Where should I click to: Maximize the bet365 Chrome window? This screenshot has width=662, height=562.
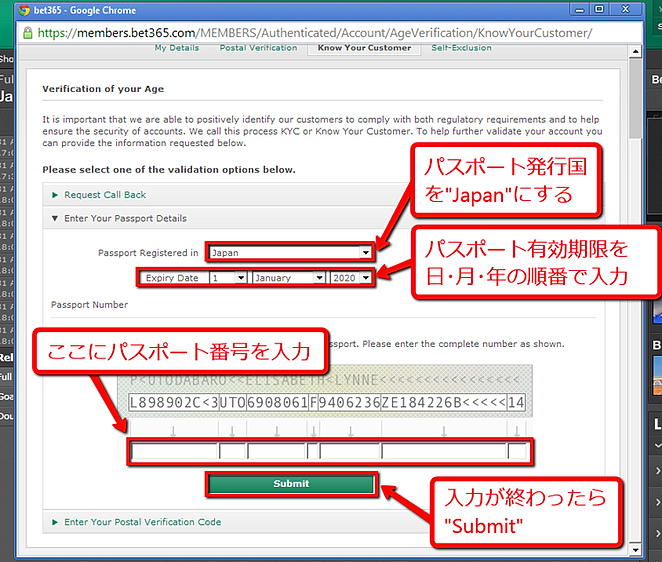coord(599,9)
